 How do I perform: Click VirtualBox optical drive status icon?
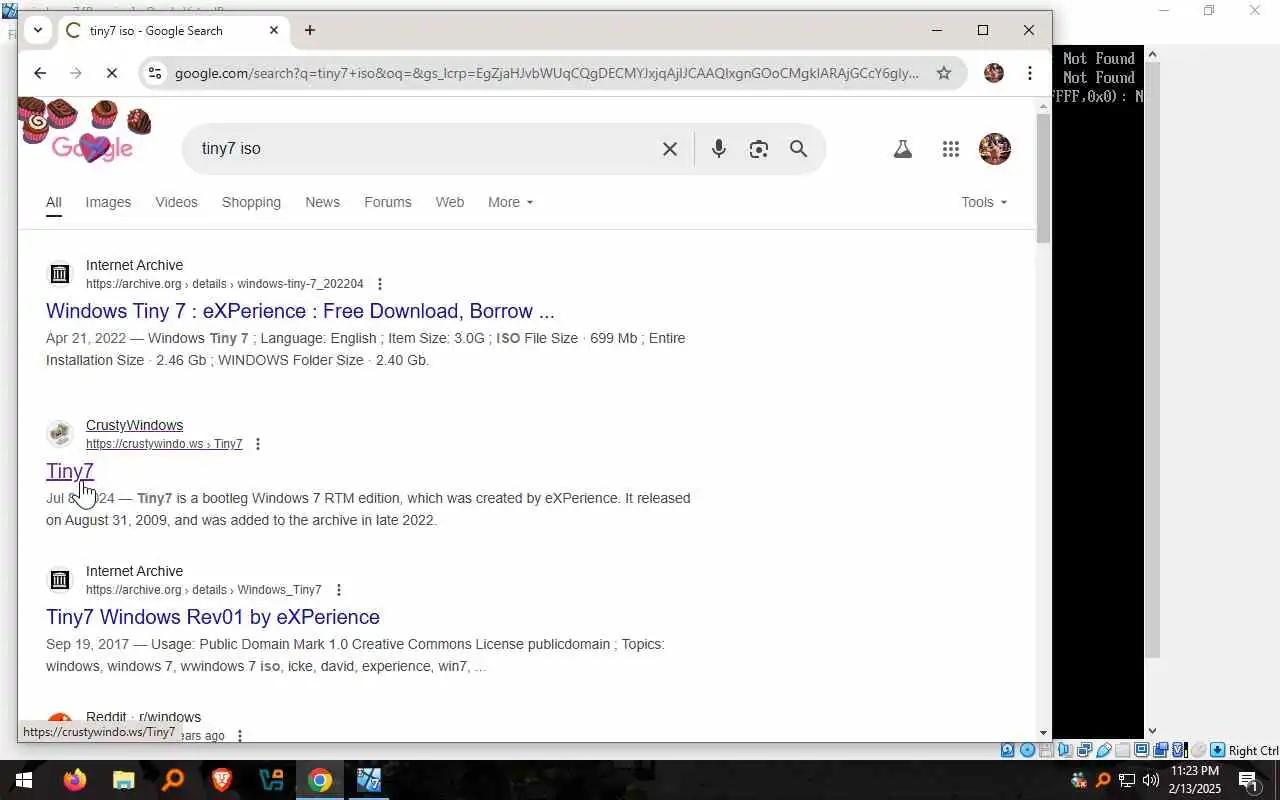pos(1027,750)
